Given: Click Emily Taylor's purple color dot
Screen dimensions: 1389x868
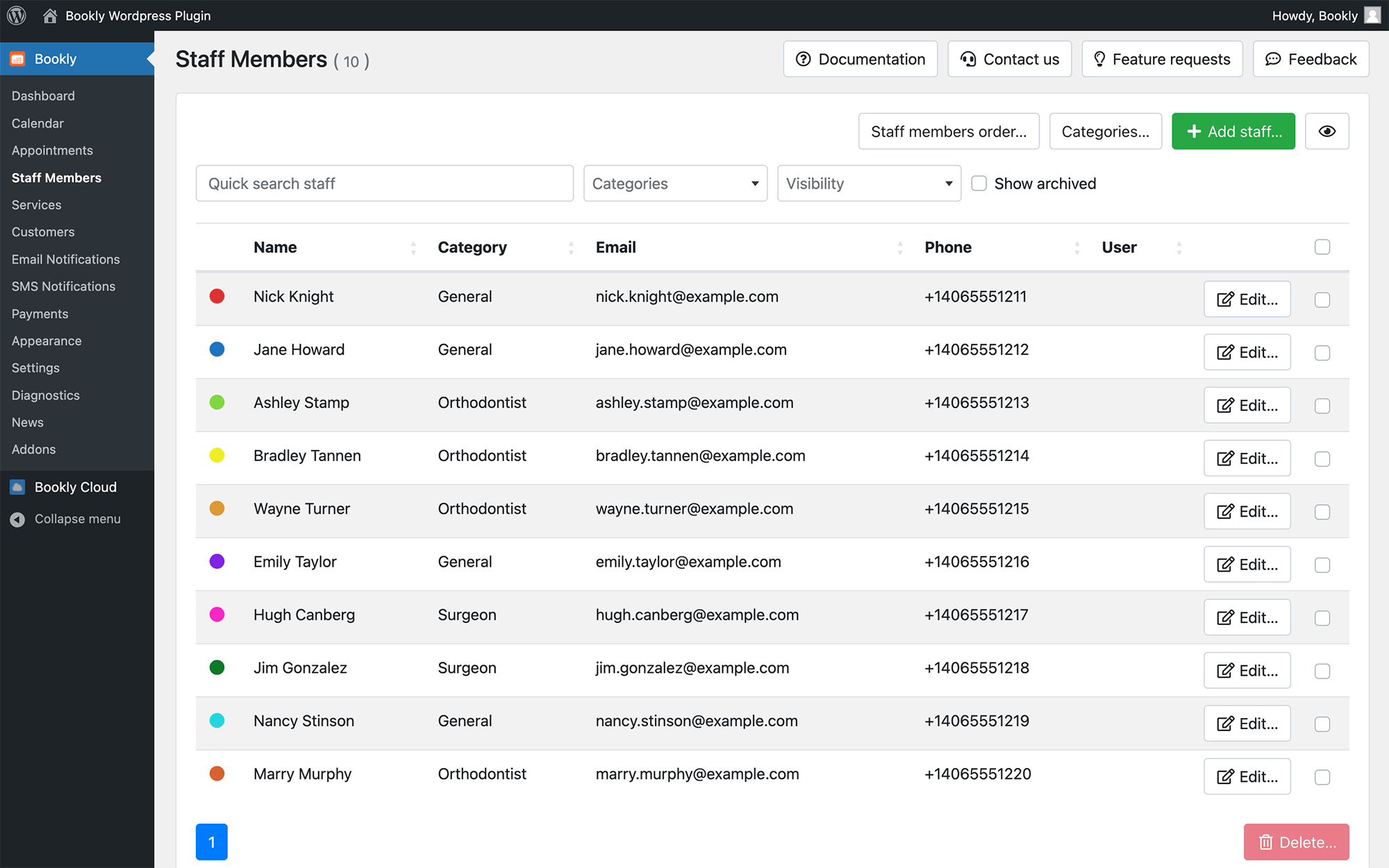Looking at the screenshot, I should coord(217,562).
